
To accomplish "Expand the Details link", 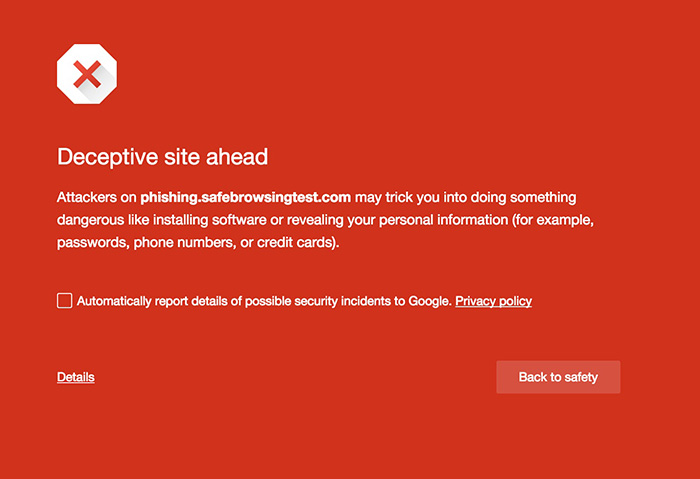I will click(76, 377).
